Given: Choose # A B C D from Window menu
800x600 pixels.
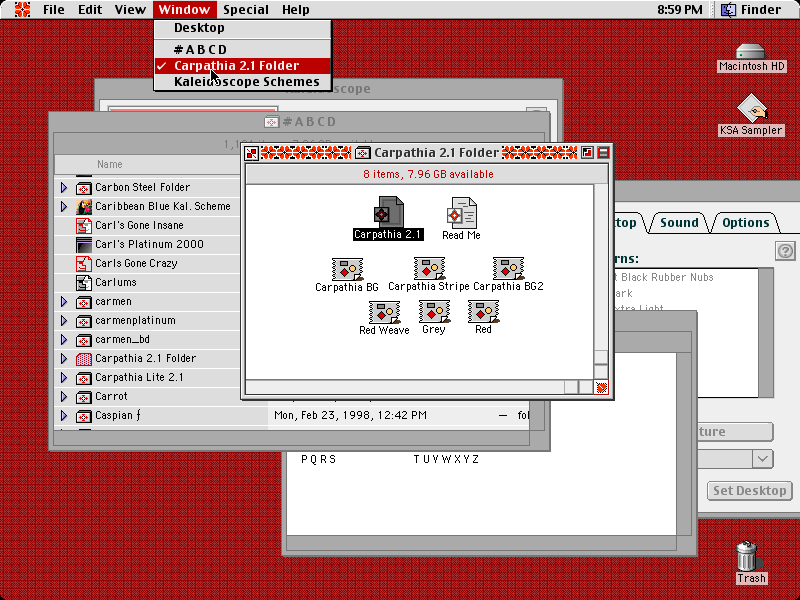Looking at the screenshot, I should [x=243, y=49].
